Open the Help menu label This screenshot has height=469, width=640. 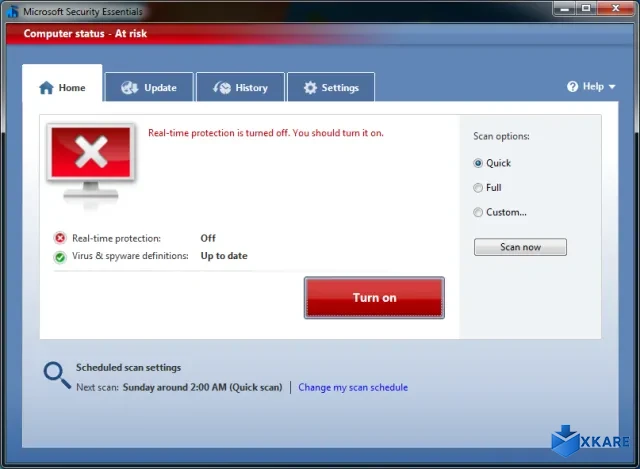[x=593, y=87]
